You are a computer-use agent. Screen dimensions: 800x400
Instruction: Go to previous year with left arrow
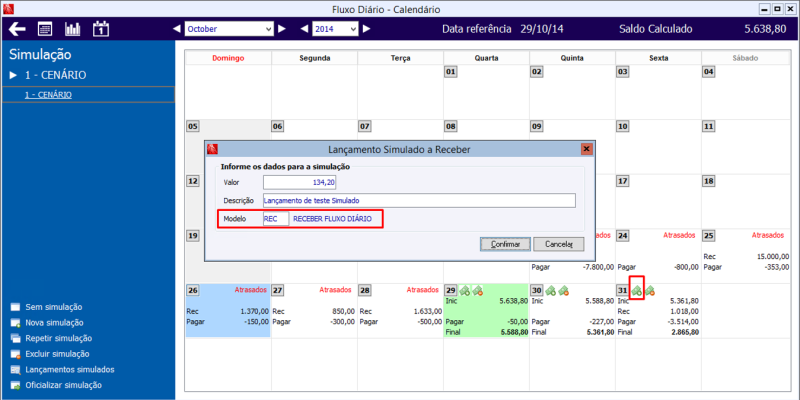[305, 29]
